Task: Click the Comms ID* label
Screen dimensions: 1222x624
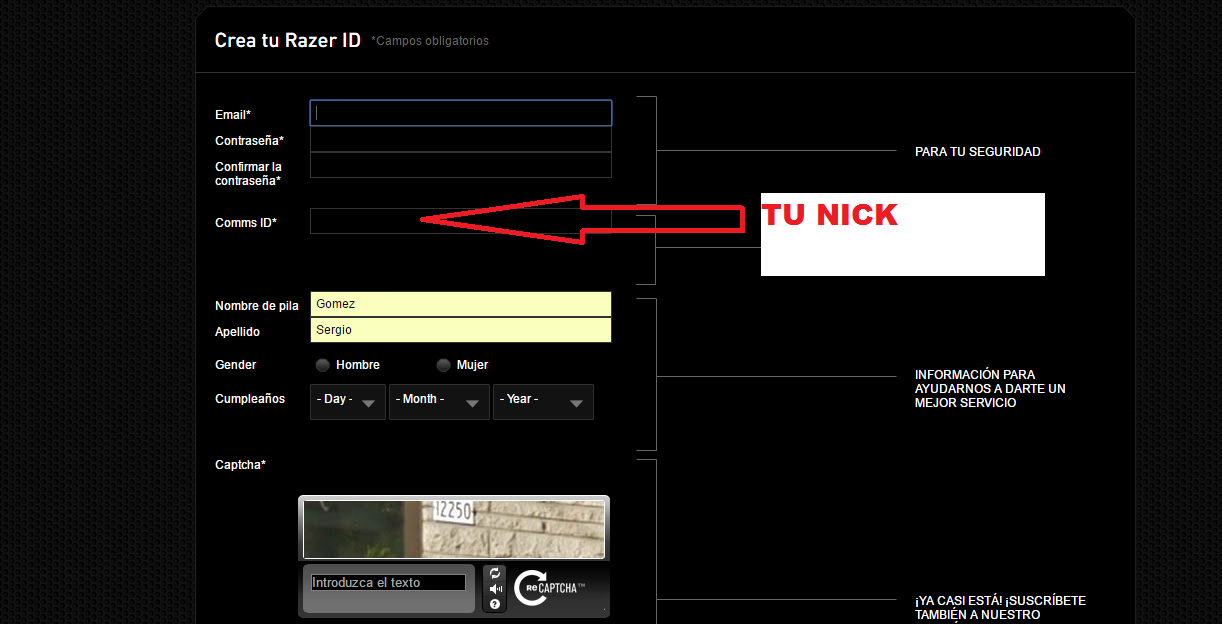Action: (246, 223)
